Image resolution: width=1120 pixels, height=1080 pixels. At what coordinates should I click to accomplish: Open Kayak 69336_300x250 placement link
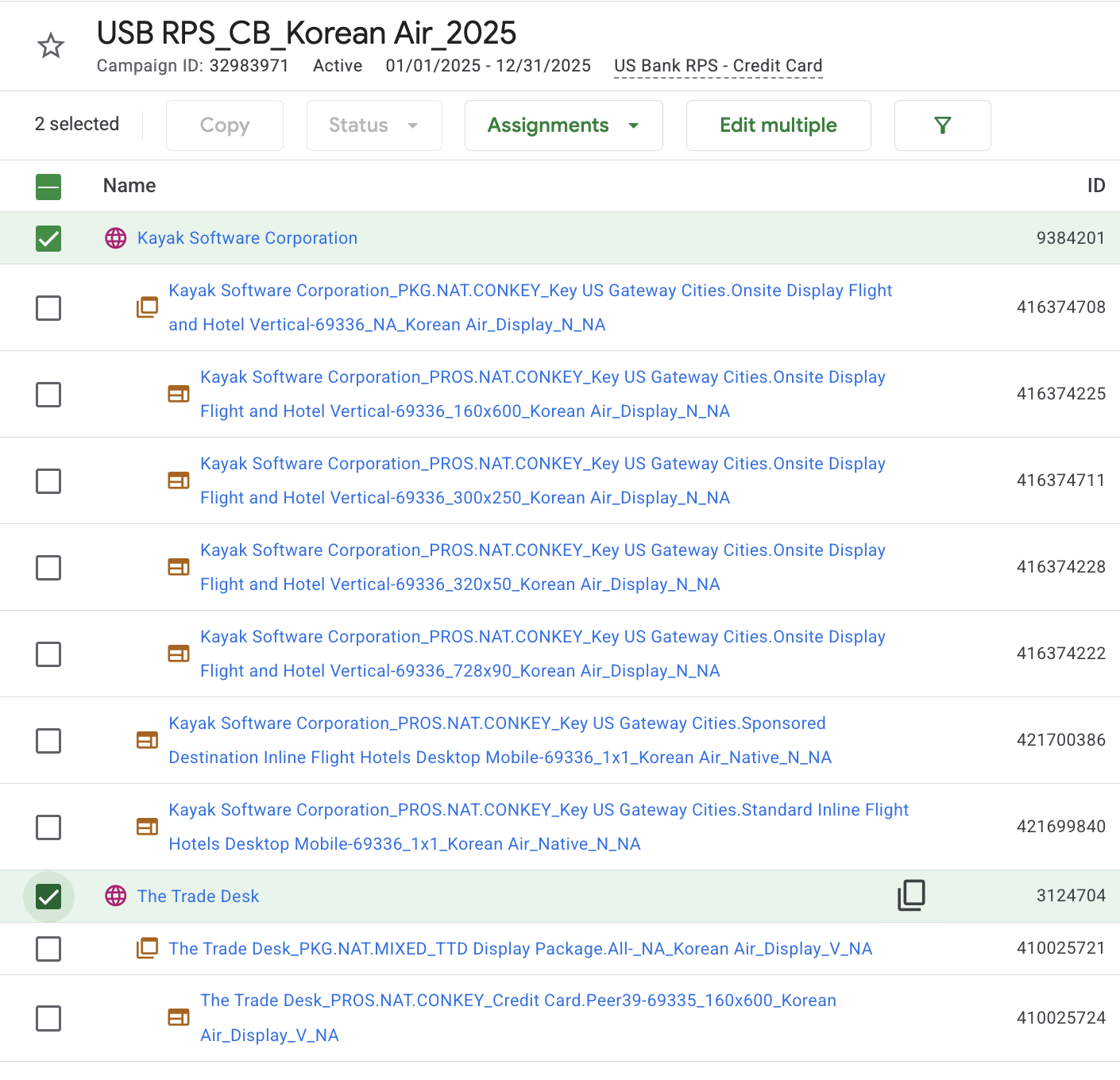[x=543, y=480]
